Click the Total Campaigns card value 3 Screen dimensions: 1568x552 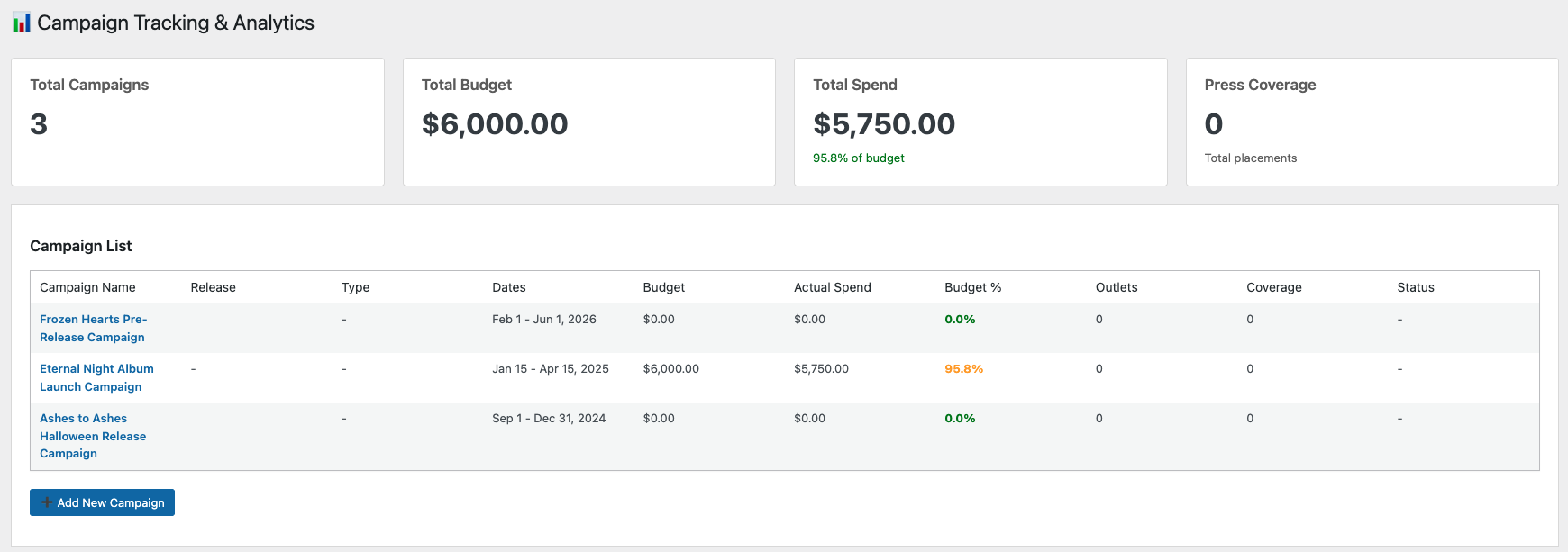click(x=39, y=124)
